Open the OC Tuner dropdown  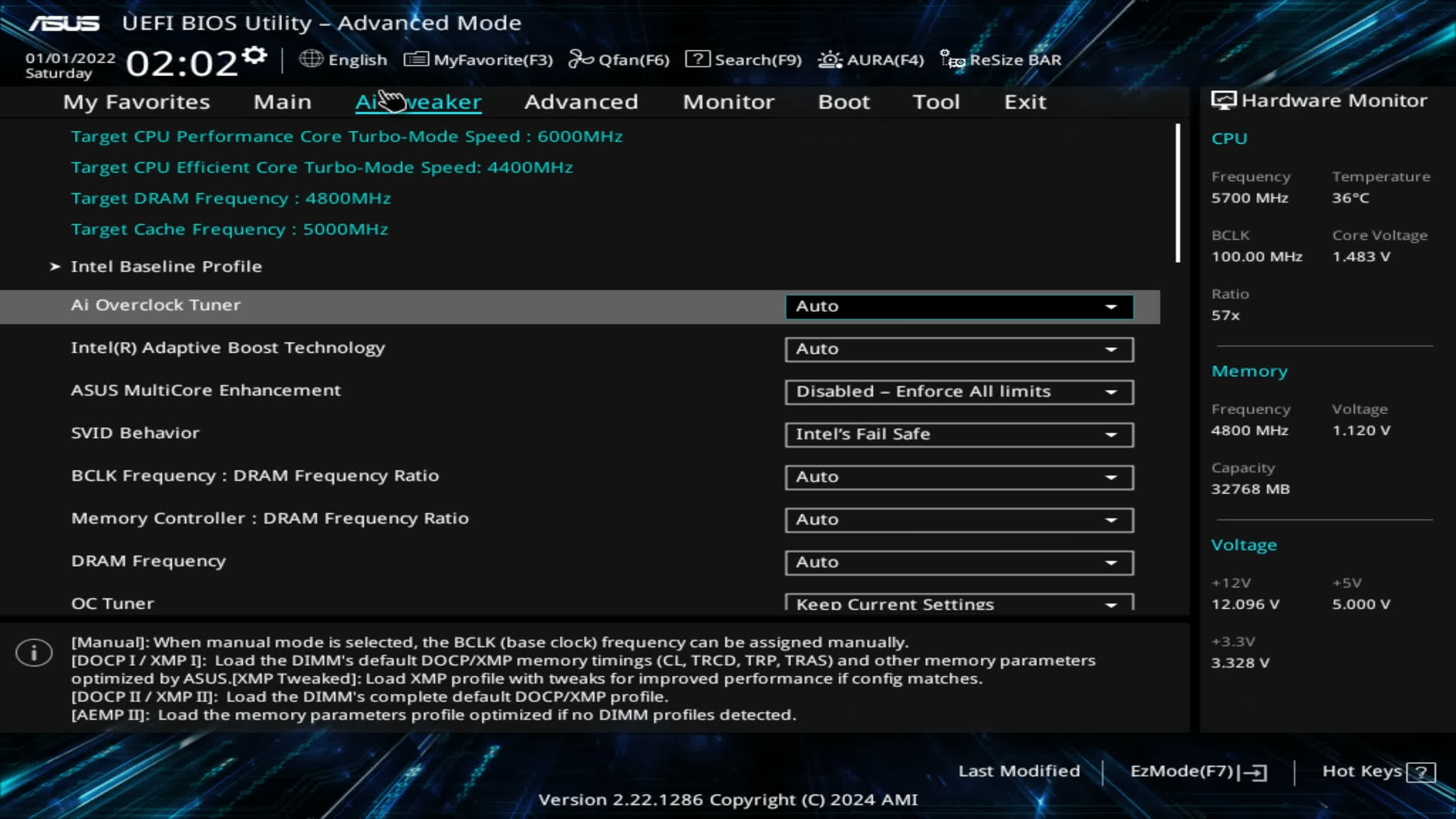tap(959, 602)
